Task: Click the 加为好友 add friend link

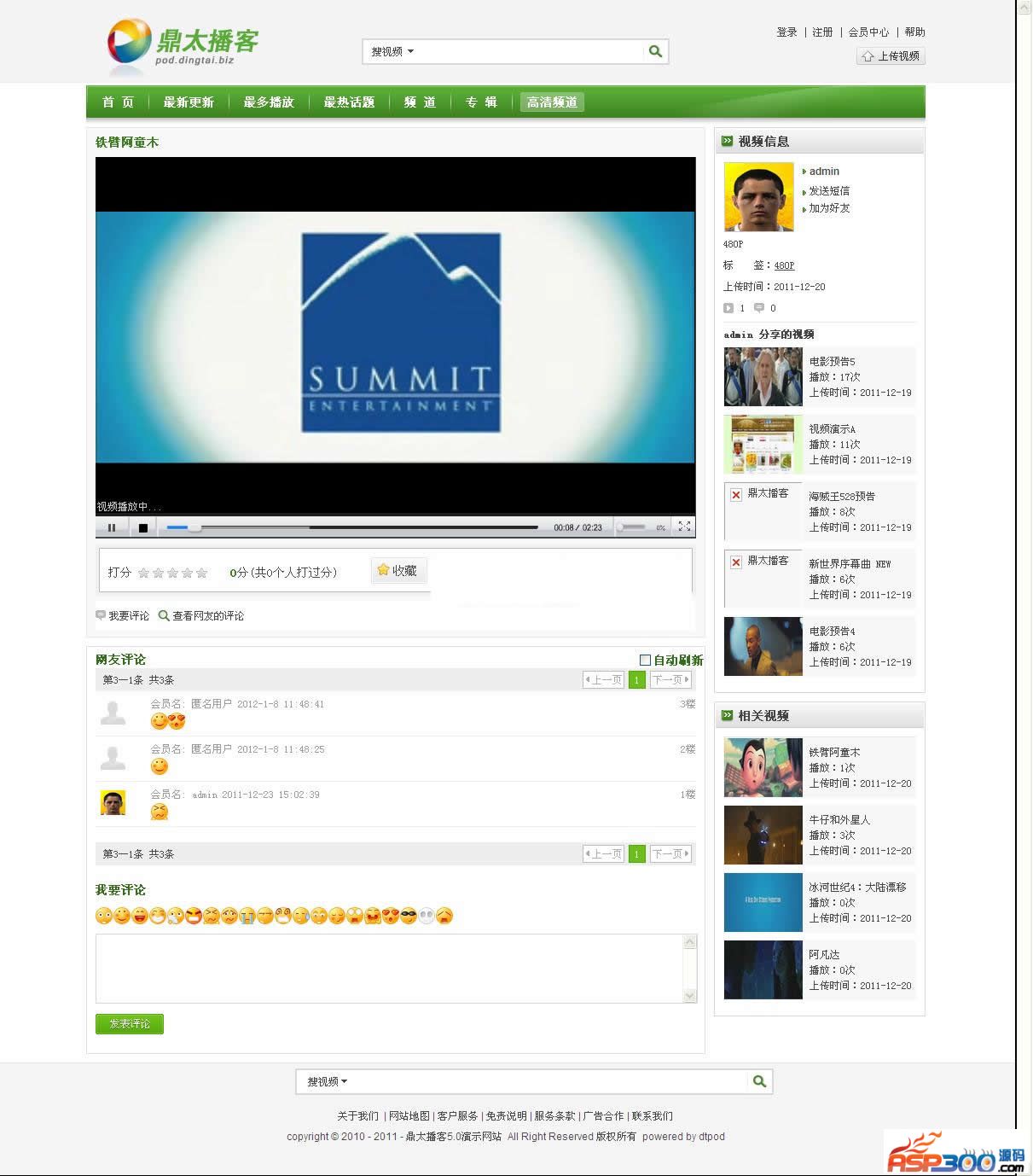Action: click(x=829, y=208)
